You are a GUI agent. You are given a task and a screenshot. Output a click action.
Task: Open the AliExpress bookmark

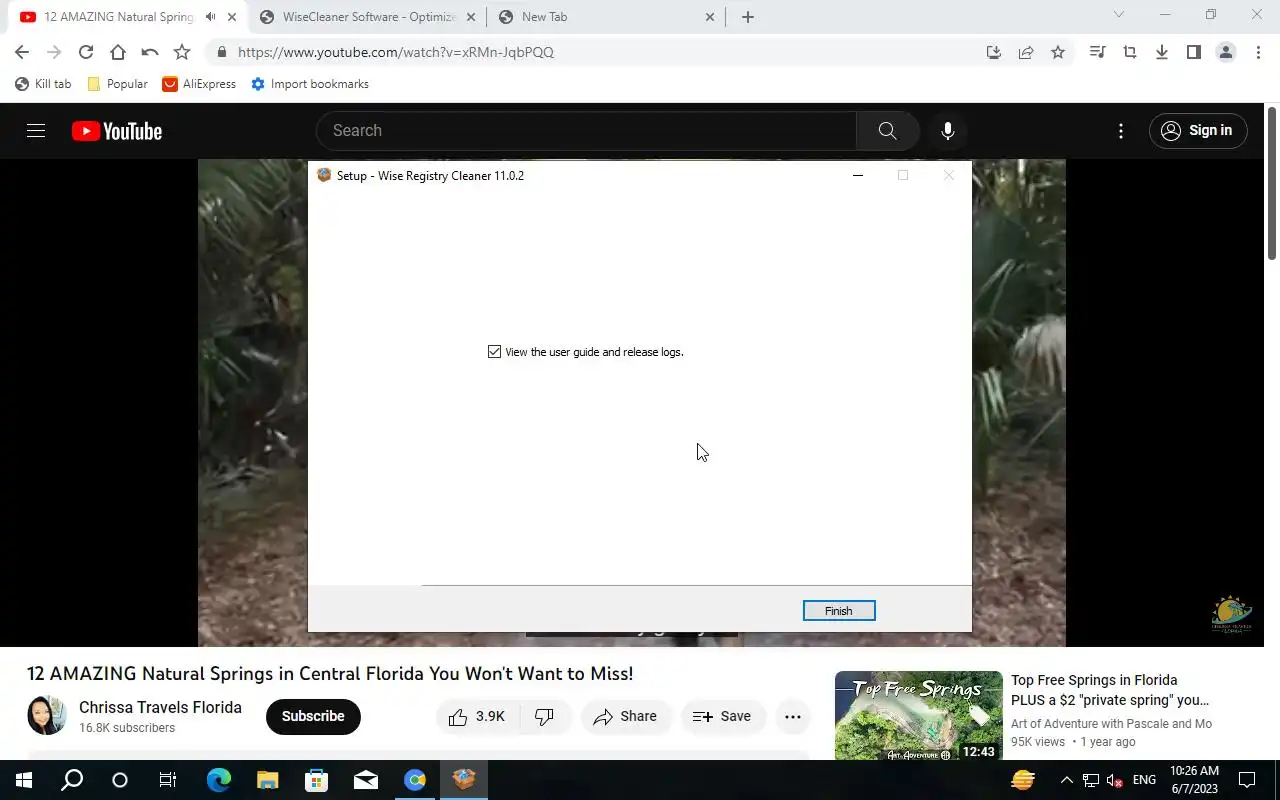(x=199, y=84)
